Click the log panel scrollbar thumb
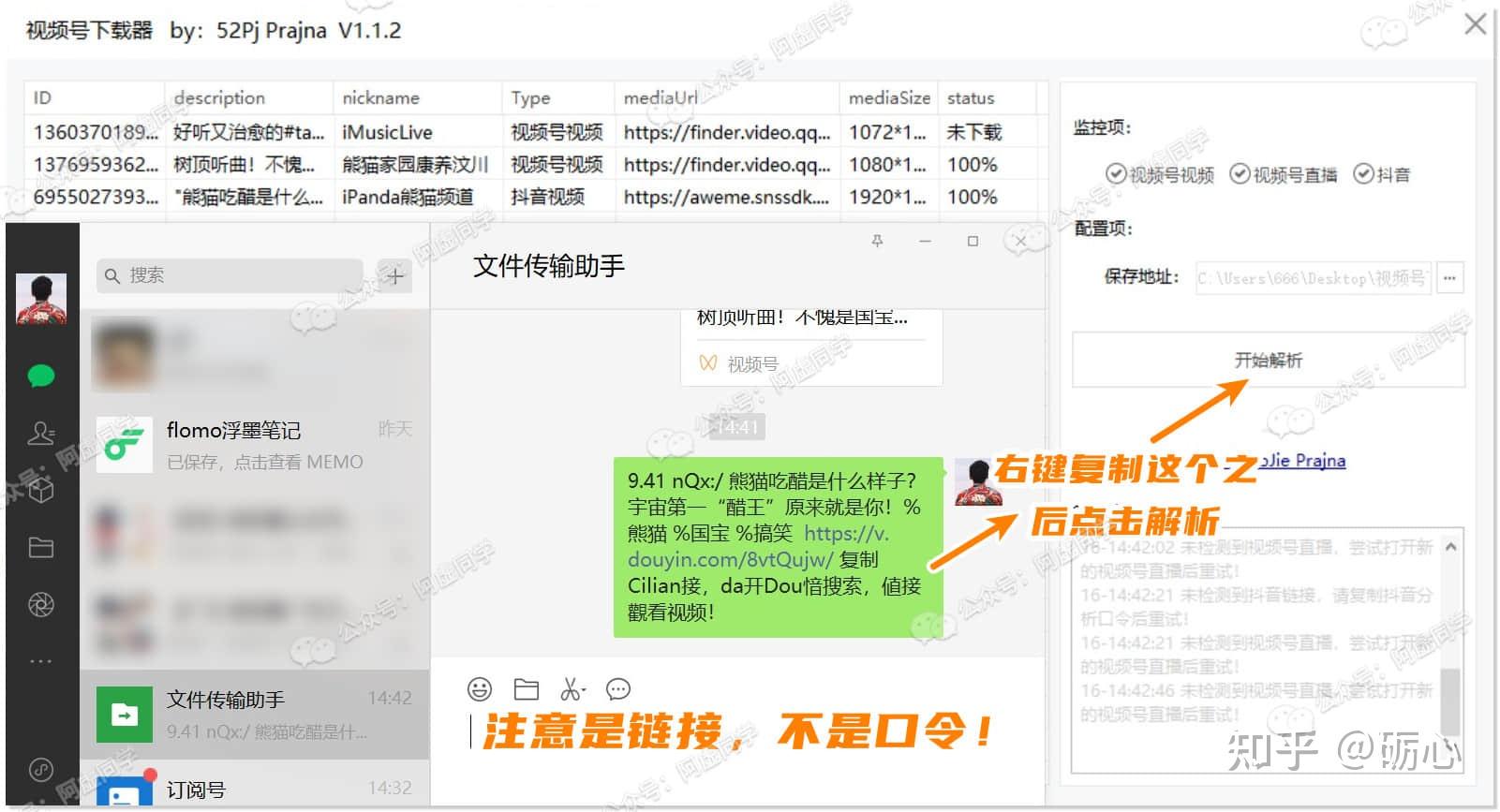 click(1450, 702)
